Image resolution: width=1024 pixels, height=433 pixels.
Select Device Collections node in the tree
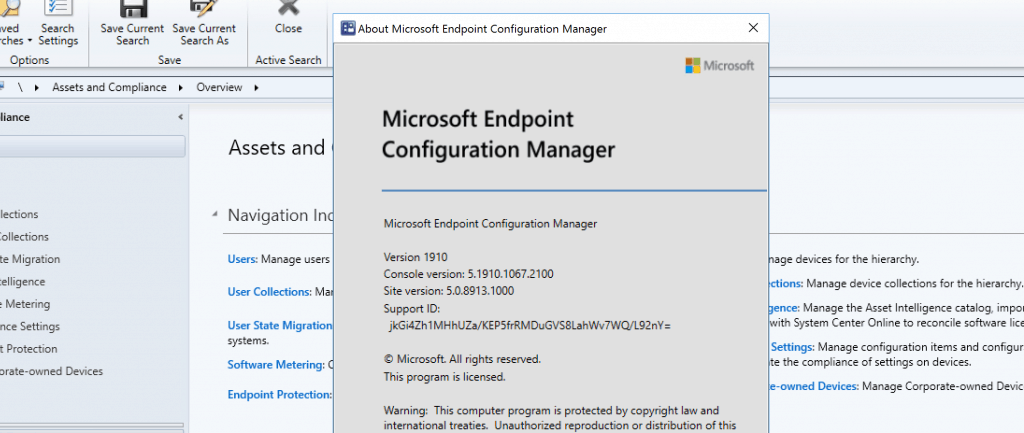click(24, 237)
